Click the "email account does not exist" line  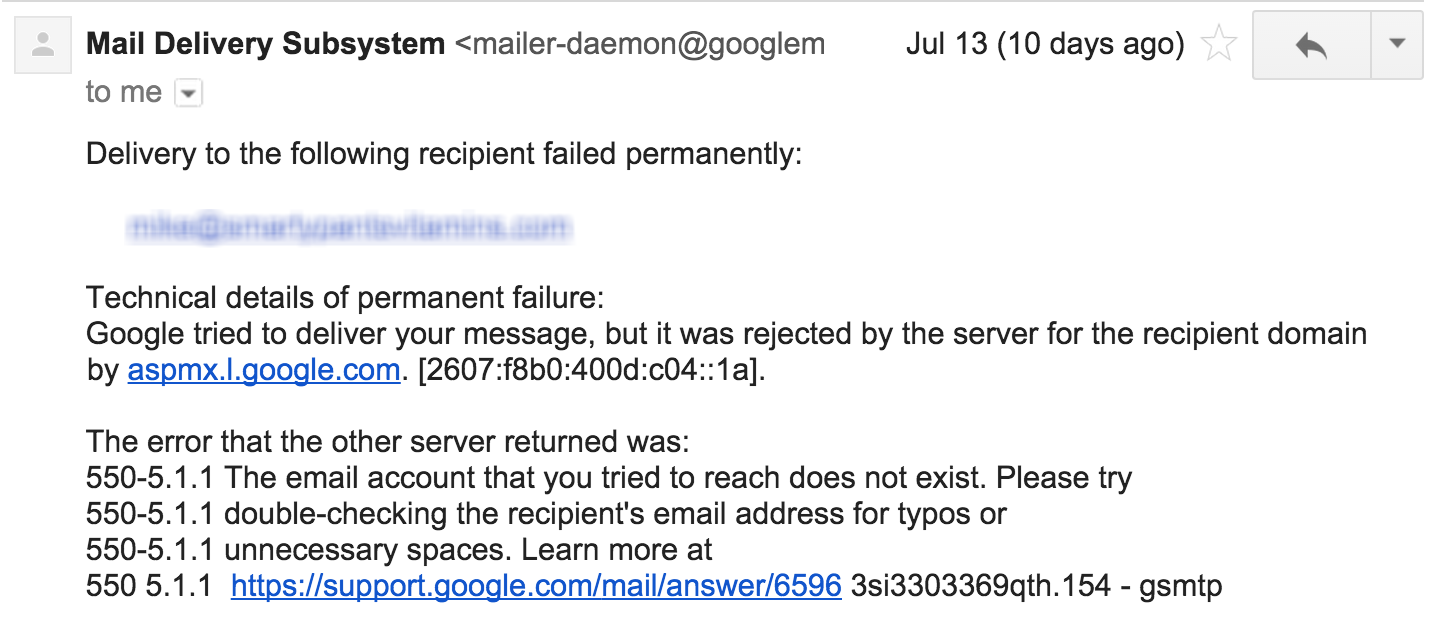pyautogui.click(x=608, y=478)
